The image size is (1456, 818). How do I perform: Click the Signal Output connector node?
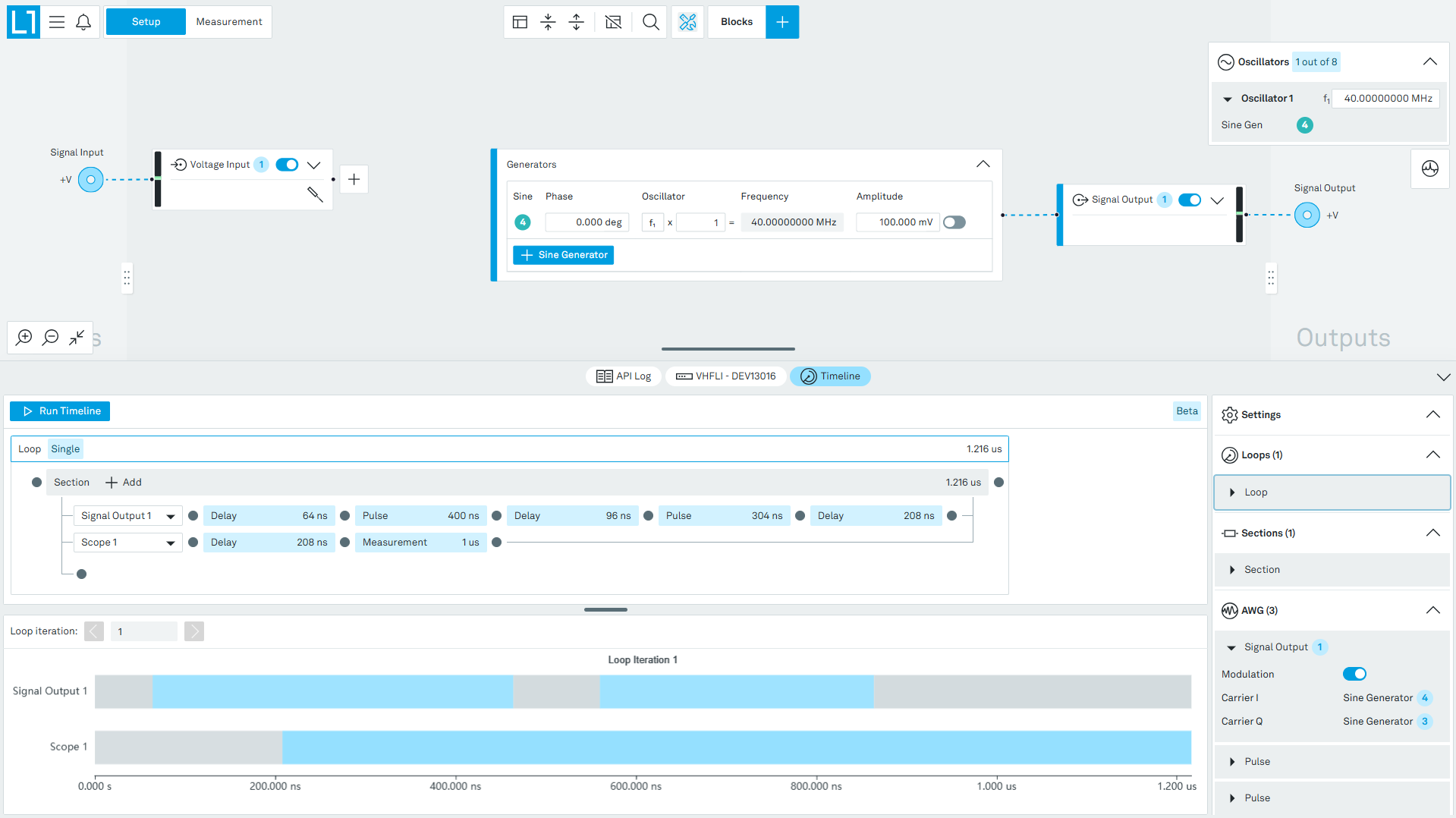coord(1307,216)
